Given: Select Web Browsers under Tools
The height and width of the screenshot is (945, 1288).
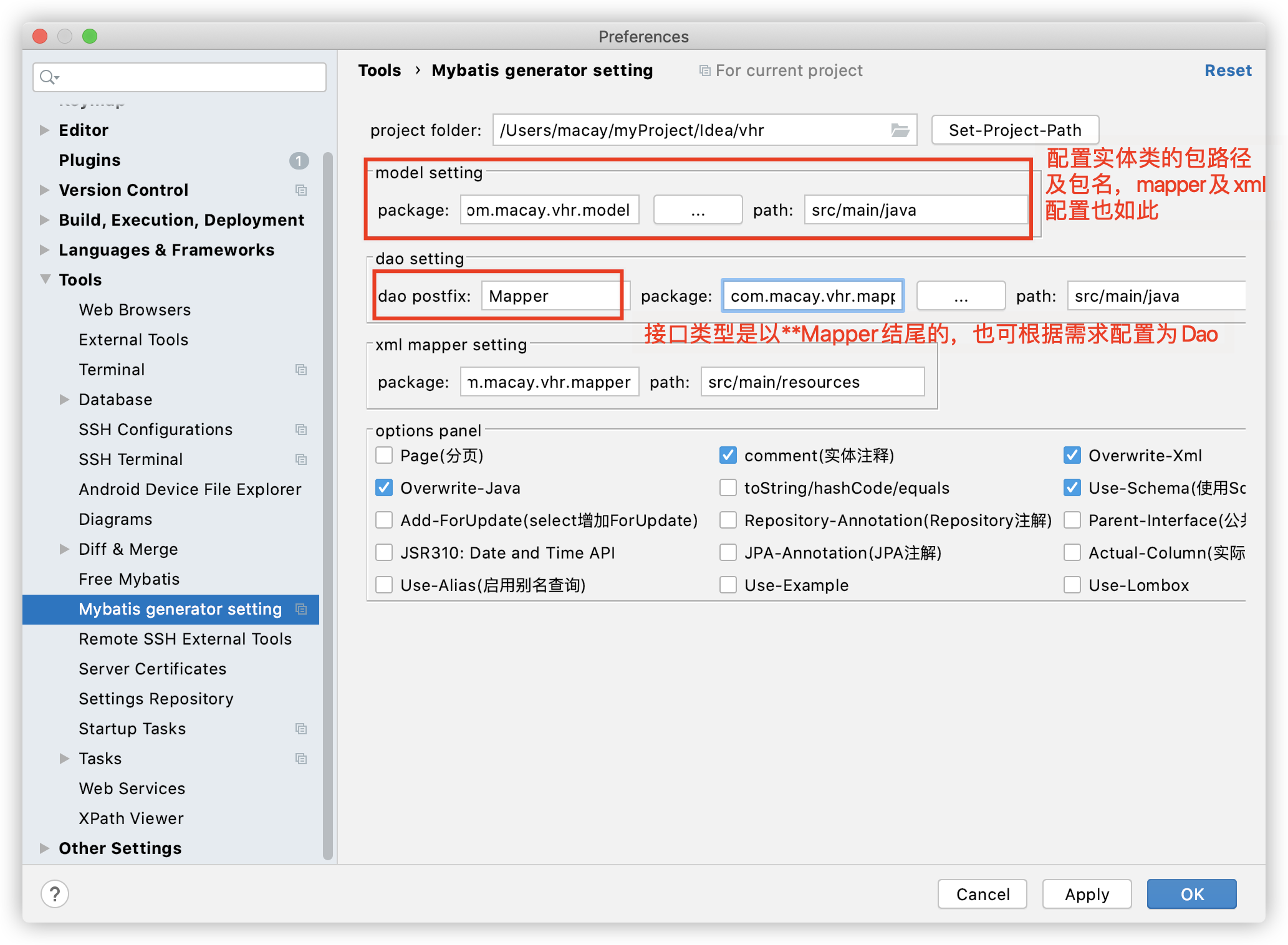Looking at the screenshot, I should pyautogui.click(x=135, y=310).
